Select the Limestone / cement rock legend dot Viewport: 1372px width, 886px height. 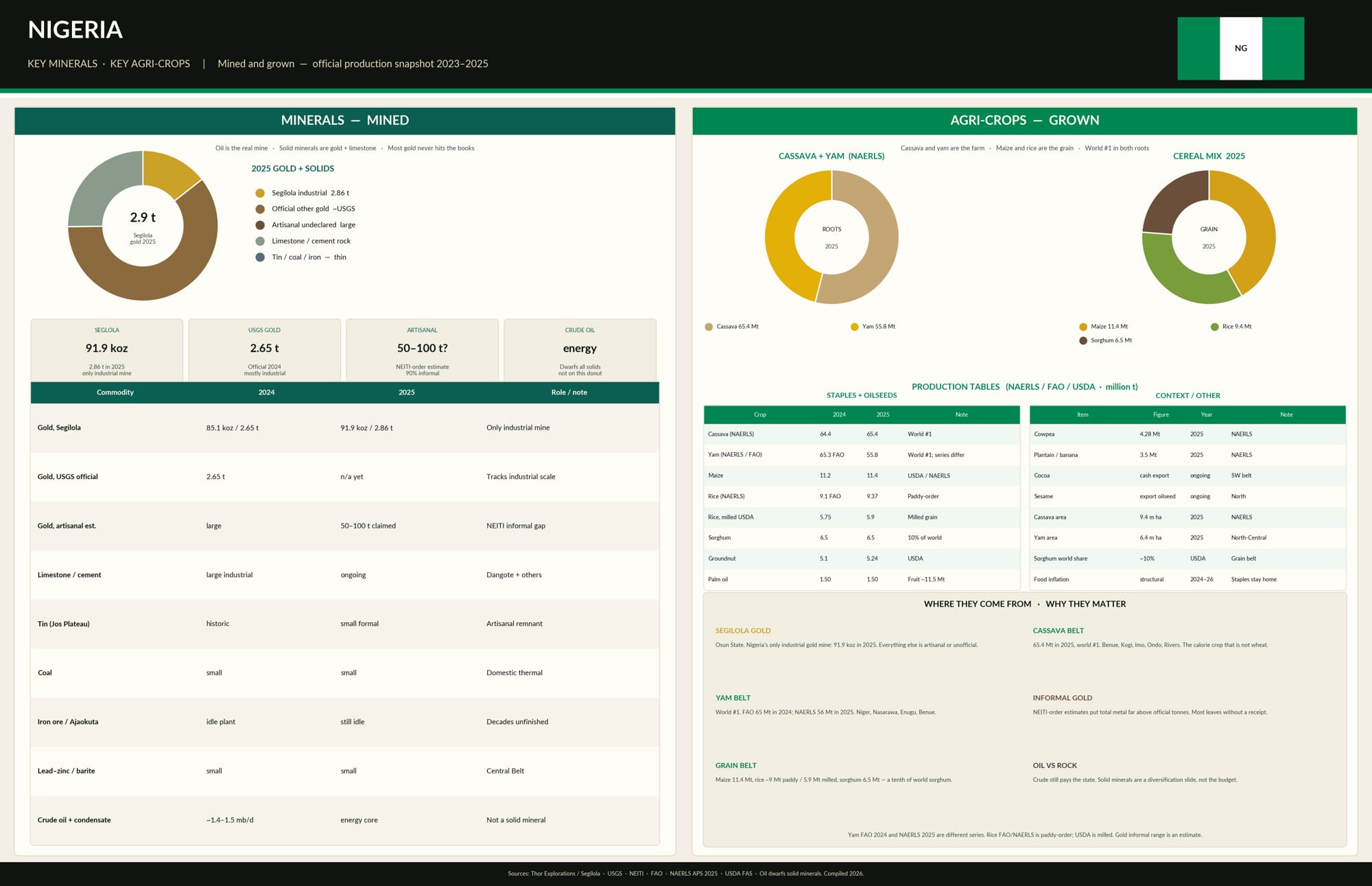(260, 241)
